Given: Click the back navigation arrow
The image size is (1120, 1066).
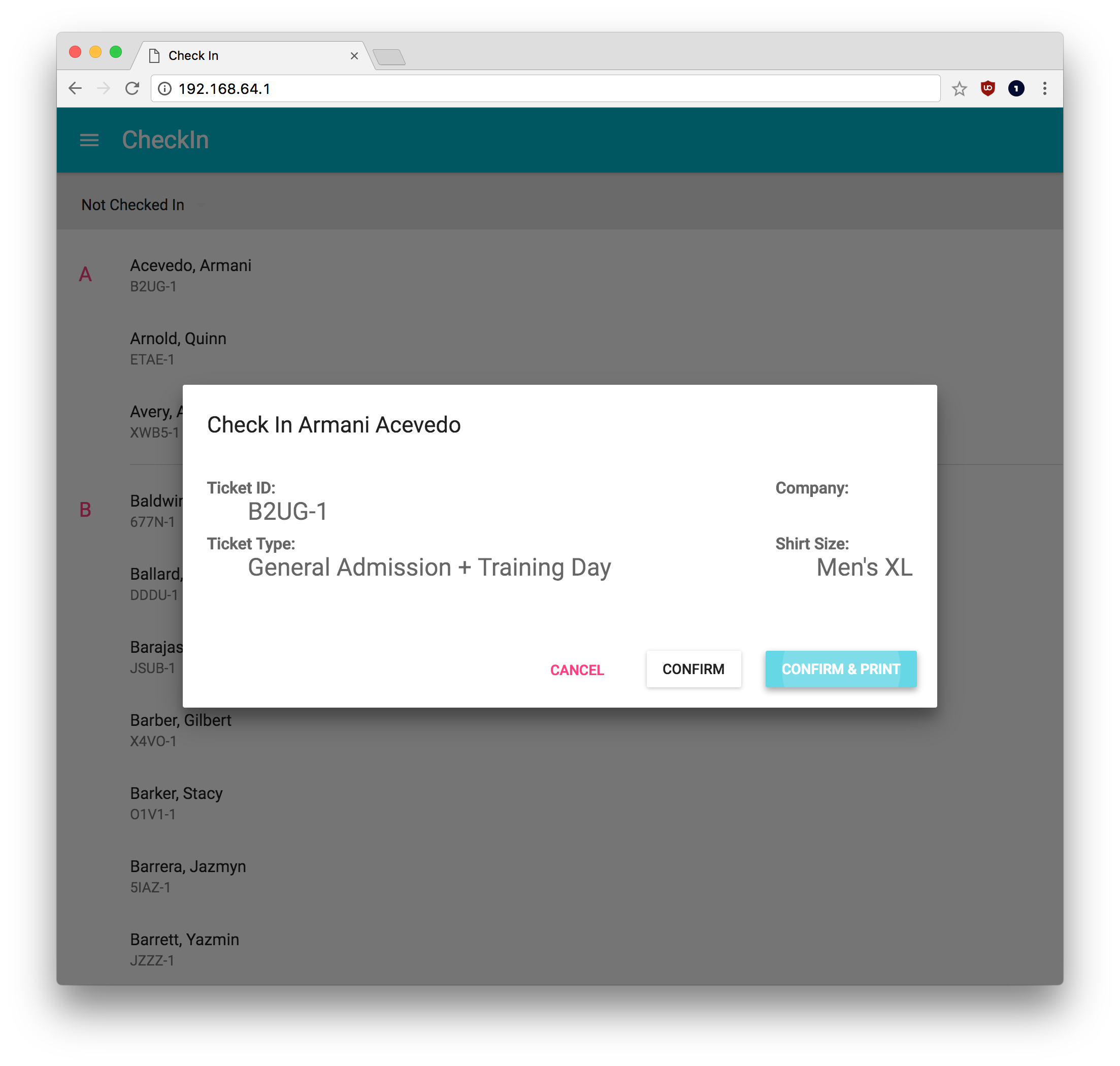Looking at the screenshot, I should pyautogui.click(x=76, y=88).
